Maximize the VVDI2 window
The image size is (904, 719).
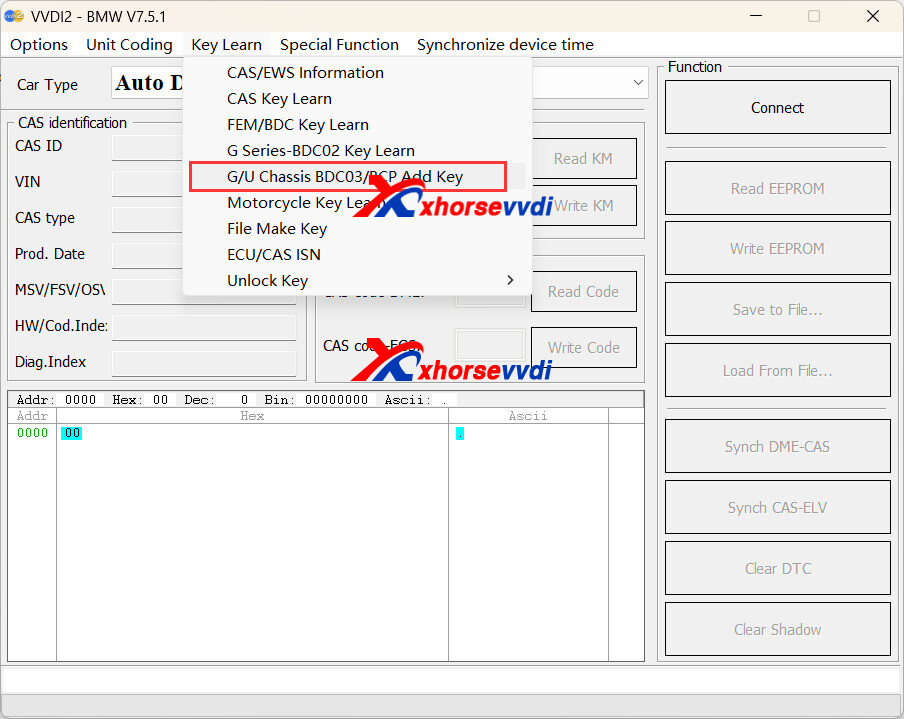pyautogui.click(x=814, y=16)
